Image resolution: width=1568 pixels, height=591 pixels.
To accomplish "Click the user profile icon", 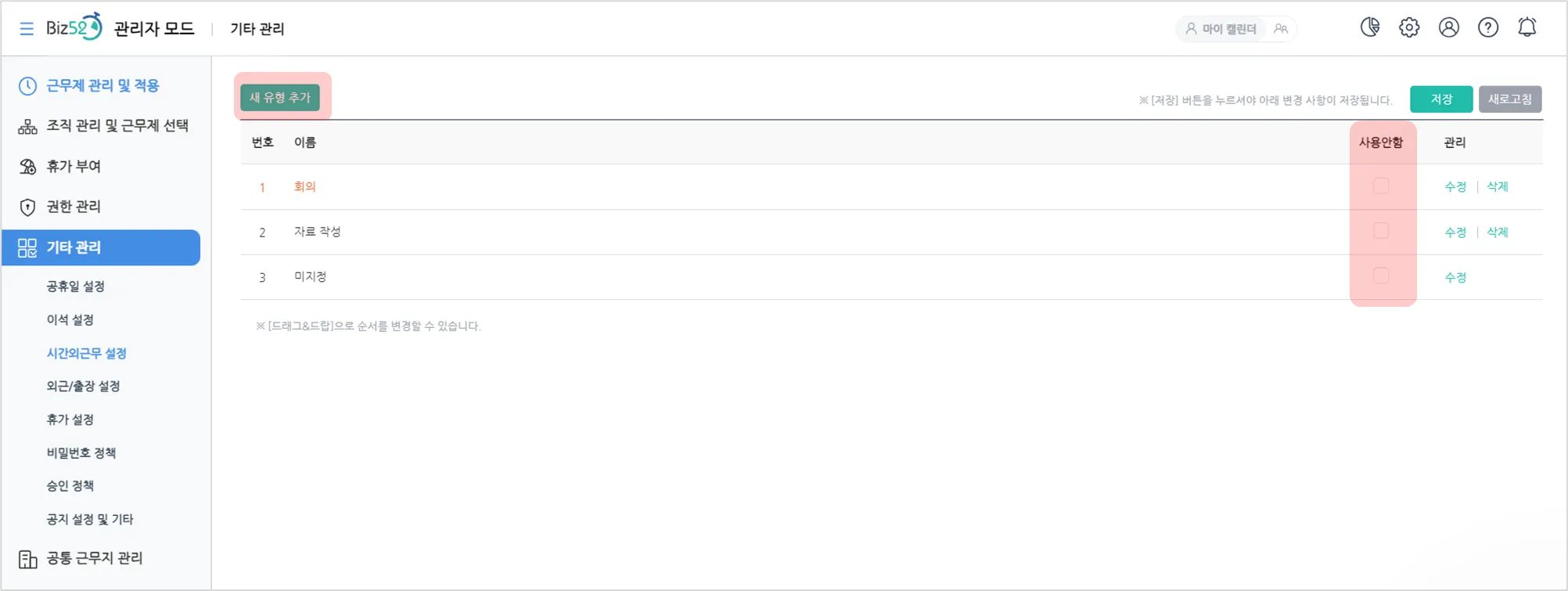I will (x=1449, y=27).
